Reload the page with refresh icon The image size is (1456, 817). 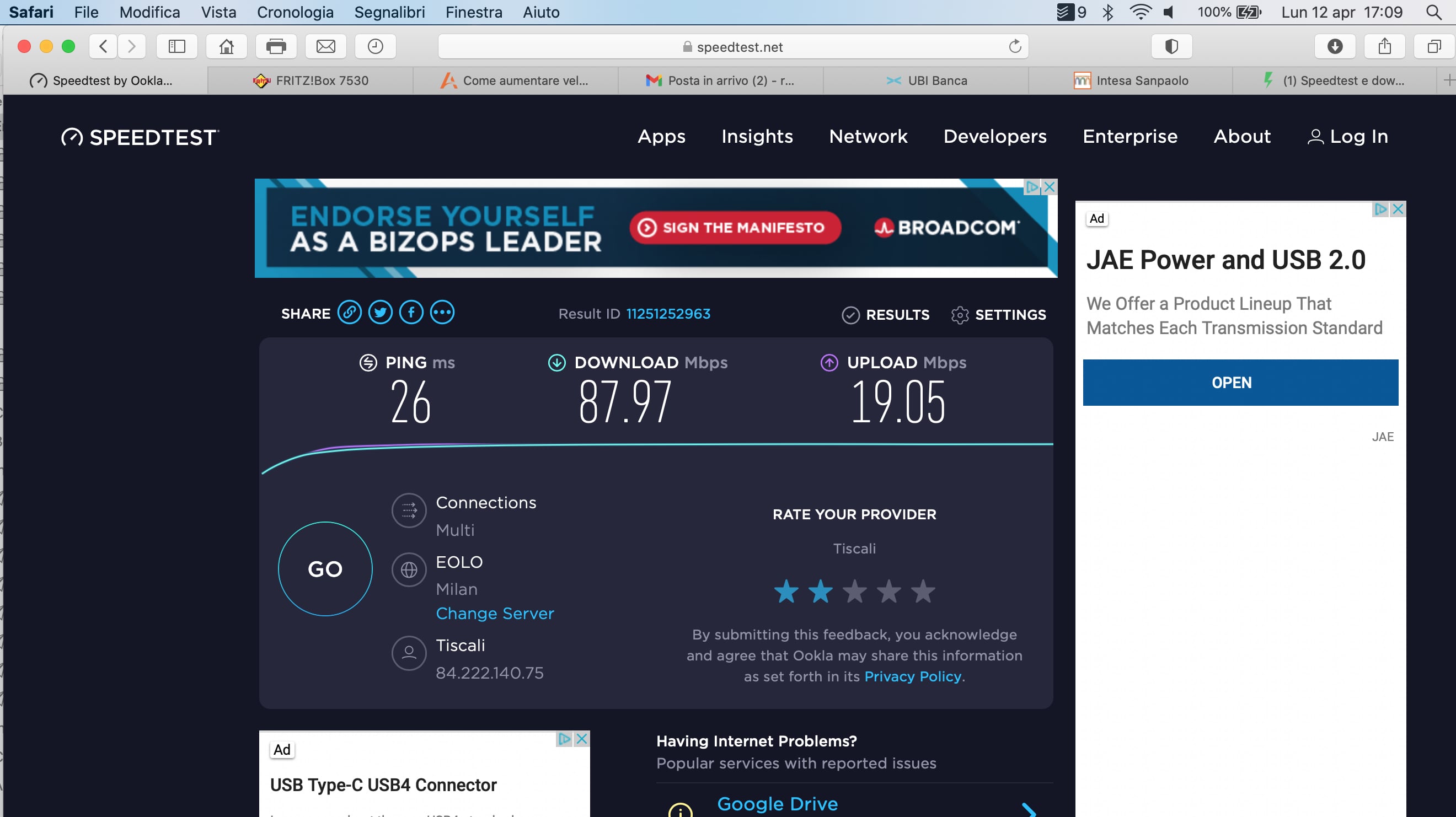[x=1015, y=46]
